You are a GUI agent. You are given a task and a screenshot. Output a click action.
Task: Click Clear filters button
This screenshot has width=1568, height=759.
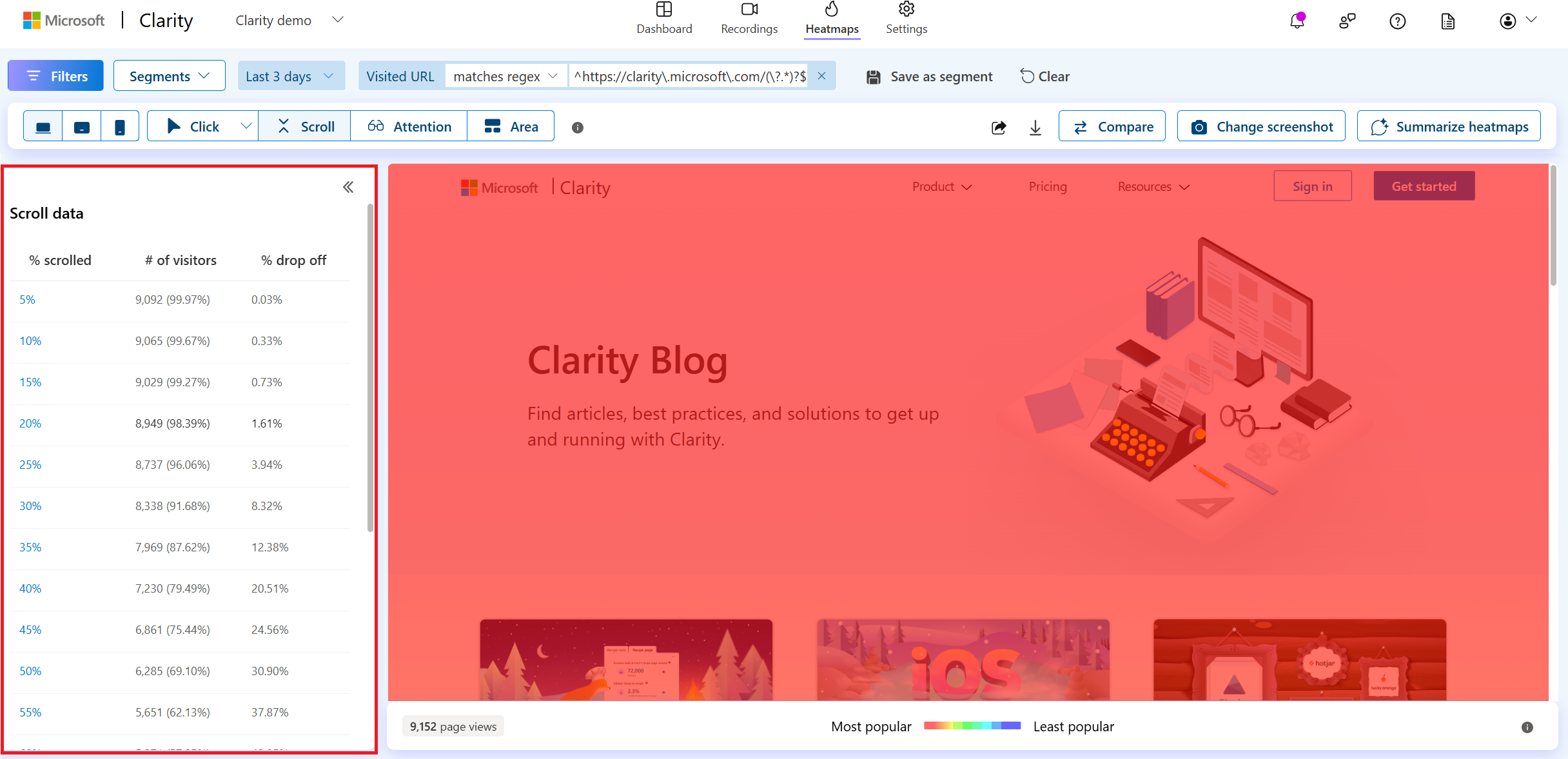1043,75
